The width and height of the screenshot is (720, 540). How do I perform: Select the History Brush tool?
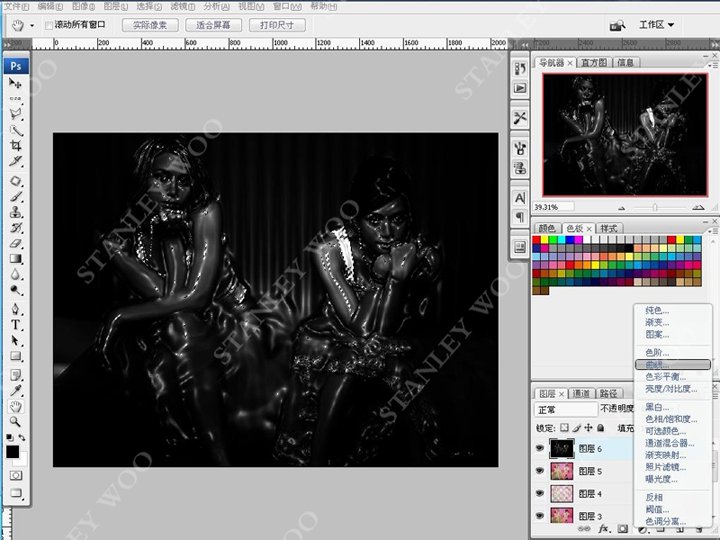tap(16, 228)
